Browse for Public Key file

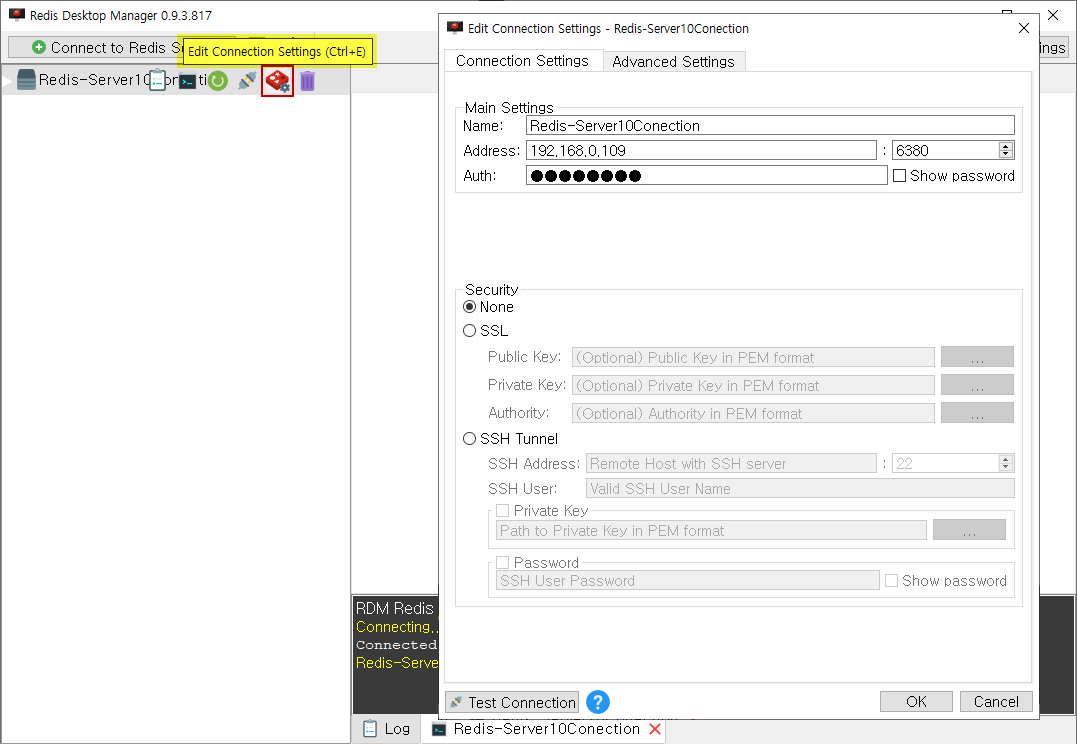[977, 357]
